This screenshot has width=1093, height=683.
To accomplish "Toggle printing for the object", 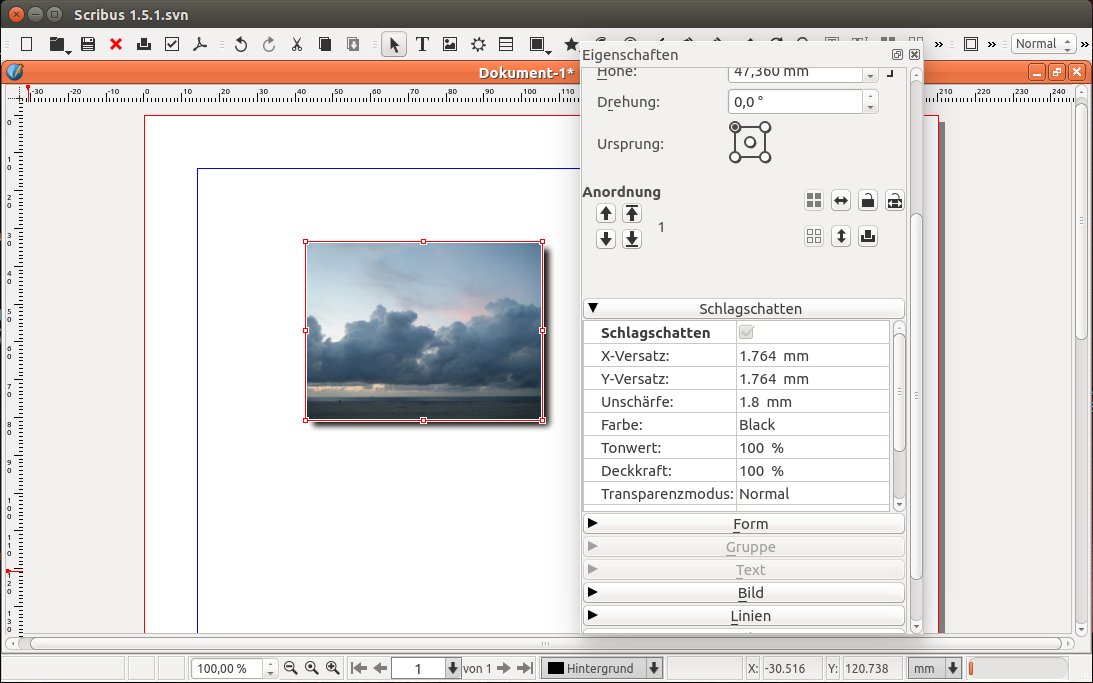I will [868, 237].
